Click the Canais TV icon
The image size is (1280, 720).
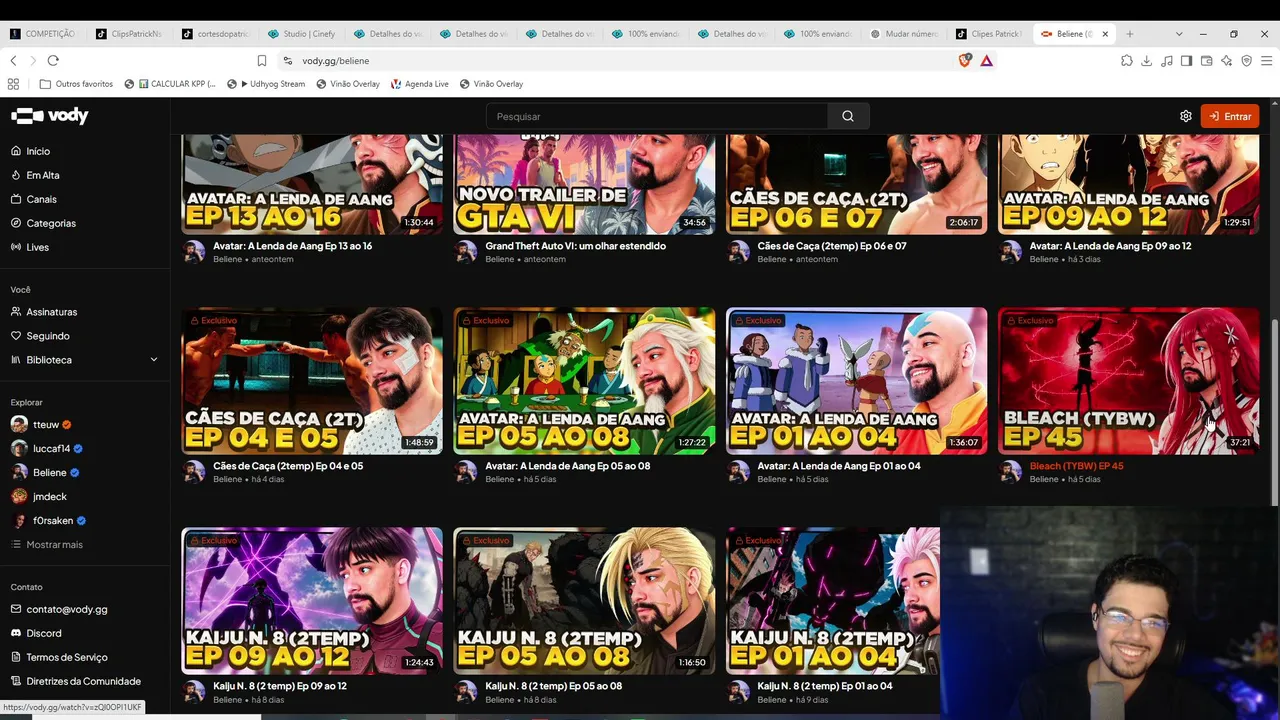[16, 199]
